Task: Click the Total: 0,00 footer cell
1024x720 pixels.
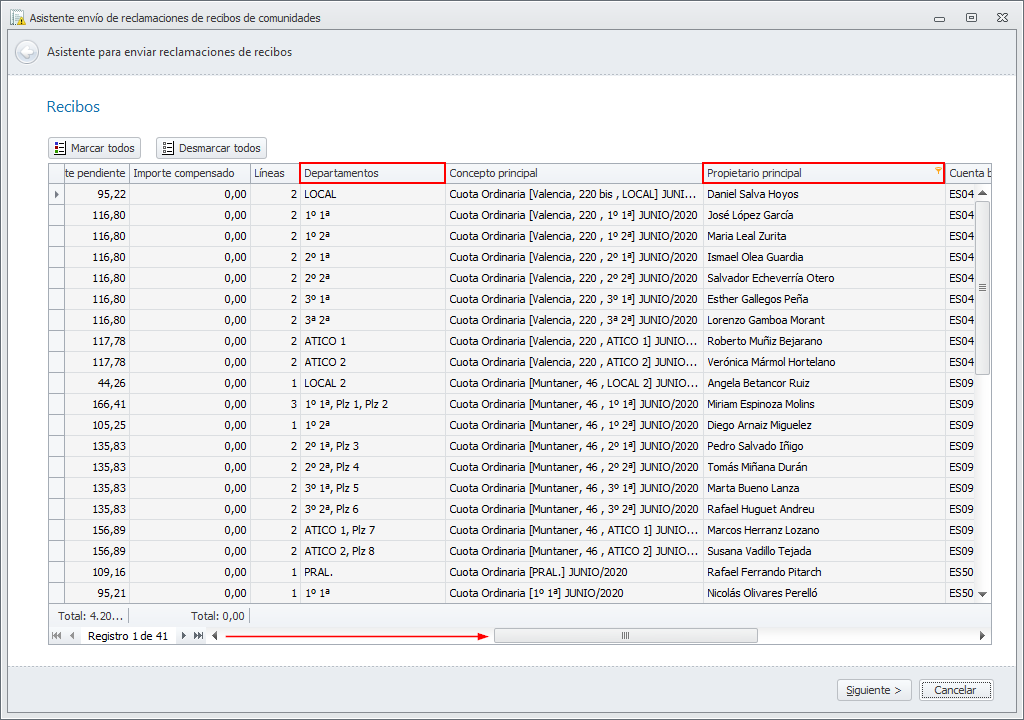Action: 217,615
